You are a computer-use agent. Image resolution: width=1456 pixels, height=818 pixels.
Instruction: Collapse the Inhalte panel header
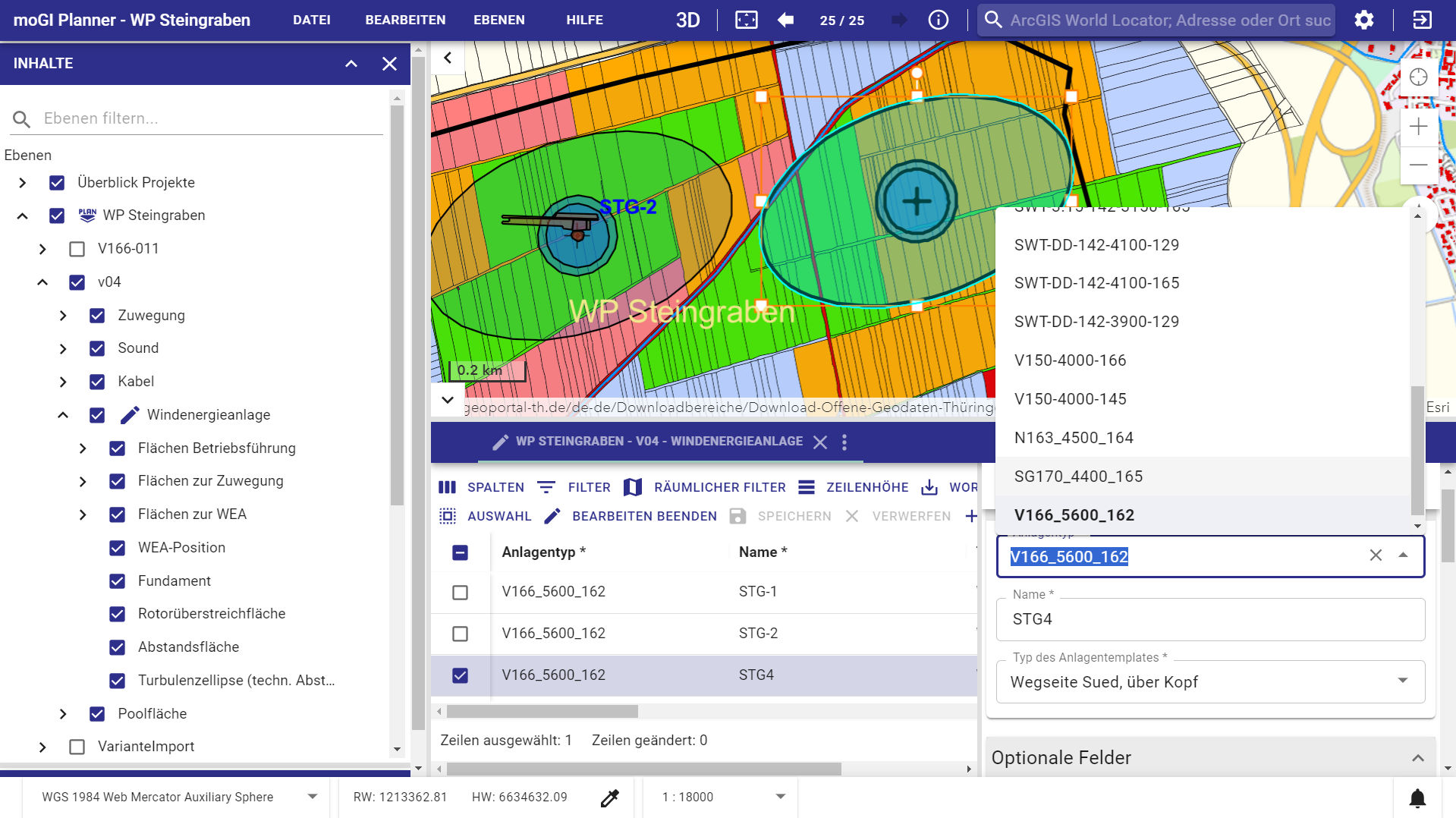(351, 64)
